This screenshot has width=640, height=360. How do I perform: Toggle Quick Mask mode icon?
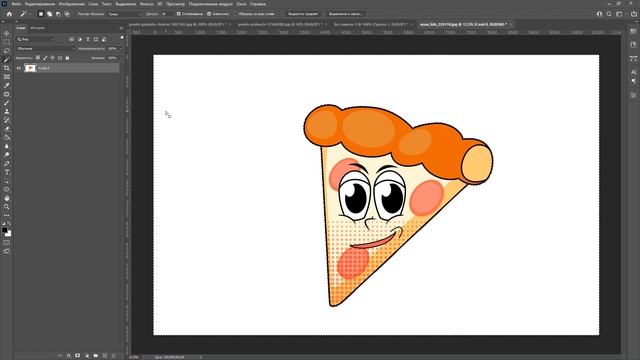(7, 243)
